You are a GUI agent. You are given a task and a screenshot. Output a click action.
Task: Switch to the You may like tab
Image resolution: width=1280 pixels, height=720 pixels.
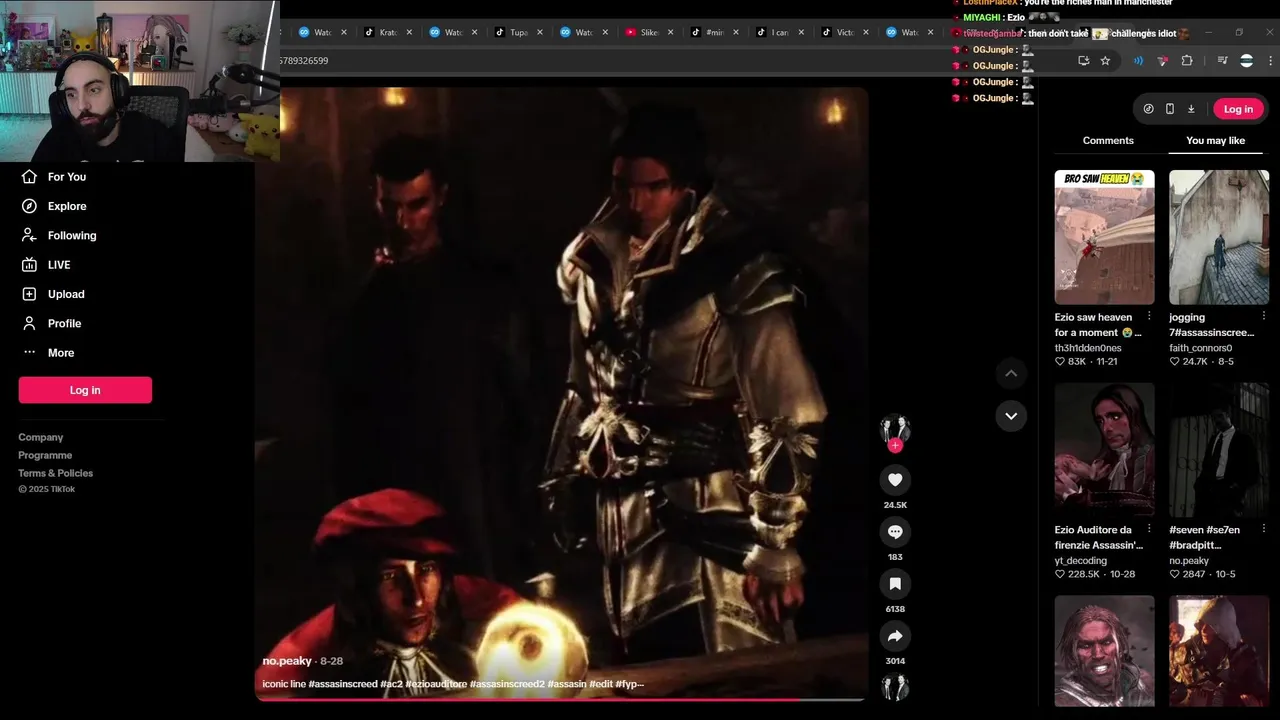click(x=1215, y=141)
